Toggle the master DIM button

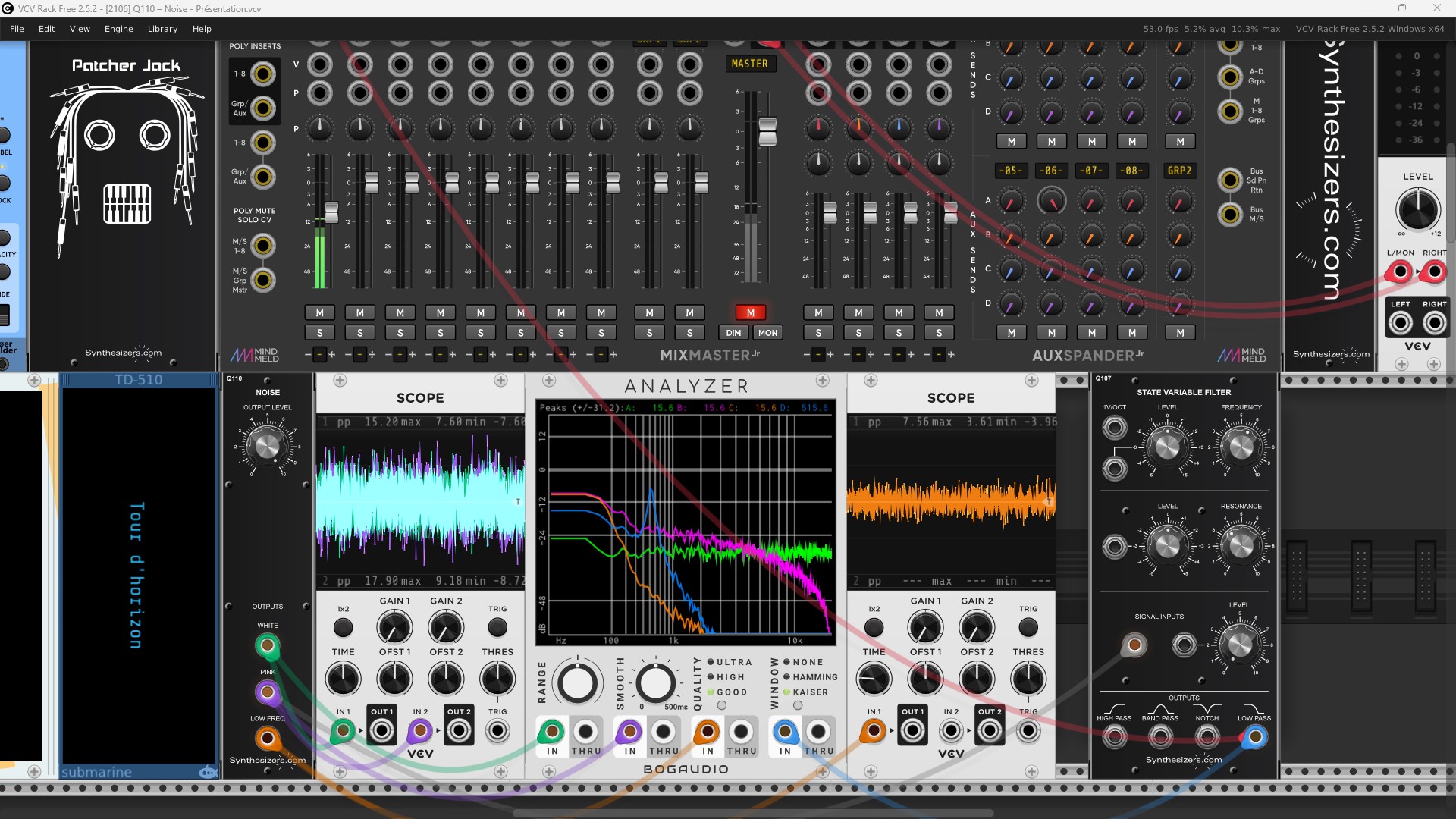tap(733, 333)
